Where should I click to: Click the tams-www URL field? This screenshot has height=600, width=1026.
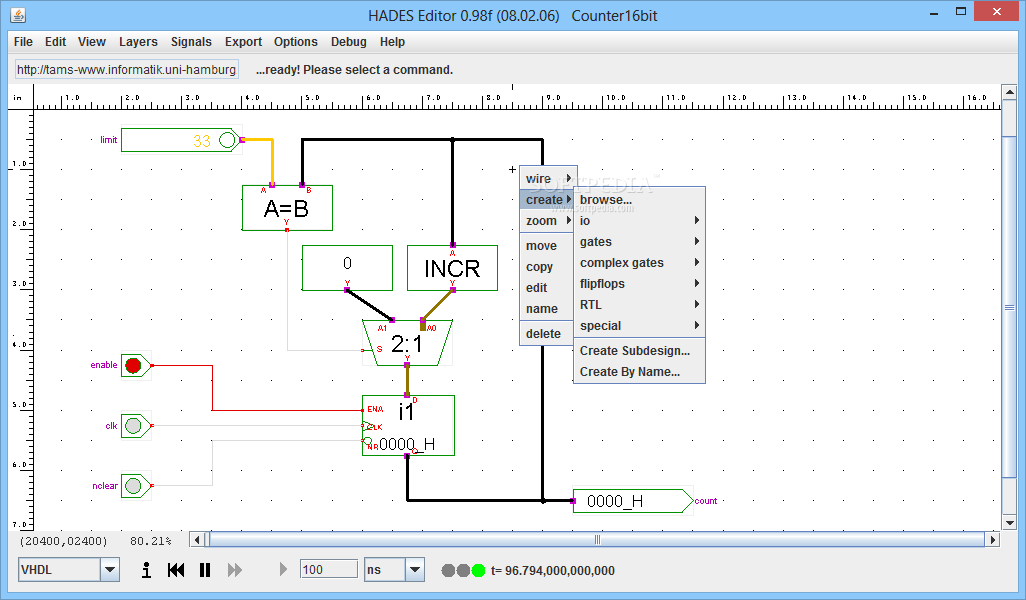[126, 69]
